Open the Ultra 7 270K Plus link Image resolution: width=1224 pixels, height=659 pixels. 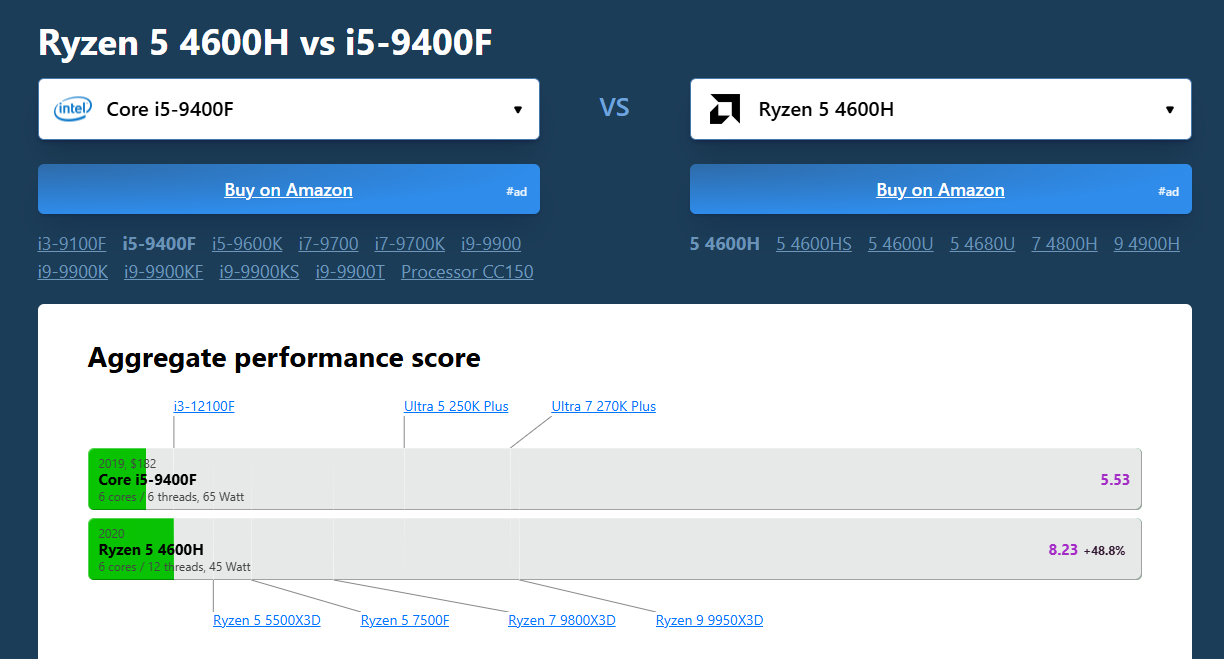tap(604, 406)
